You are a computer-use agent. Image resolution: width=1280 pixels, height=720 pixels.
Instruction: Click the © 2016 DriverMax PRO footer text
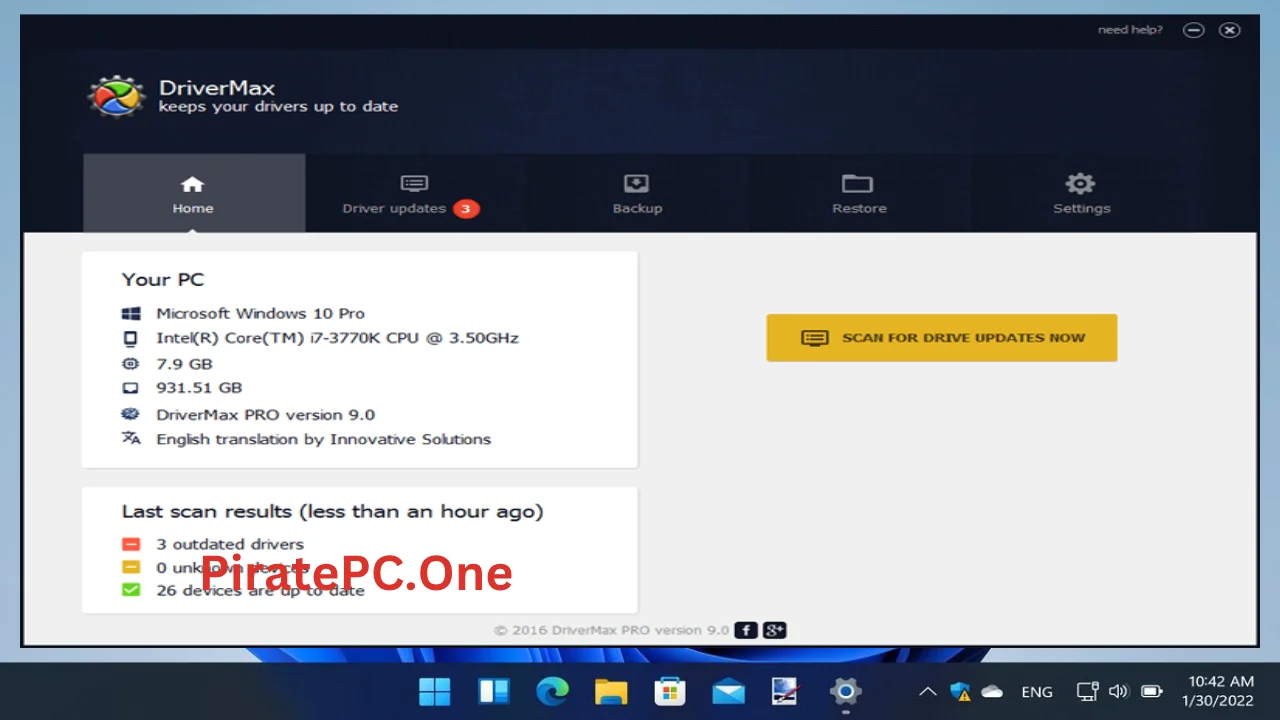click(611, 630)
